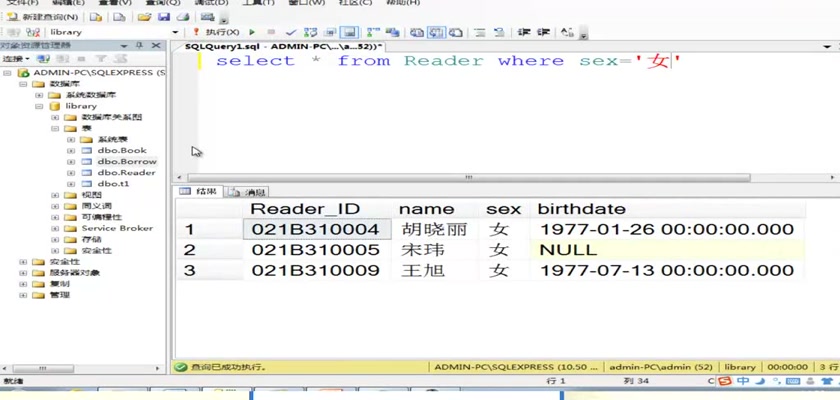Collapse the ADMIN-PC\SQLEXPRESS server node
The width and height of the screenshot is (840, 400).
click(x=6, y=72)
